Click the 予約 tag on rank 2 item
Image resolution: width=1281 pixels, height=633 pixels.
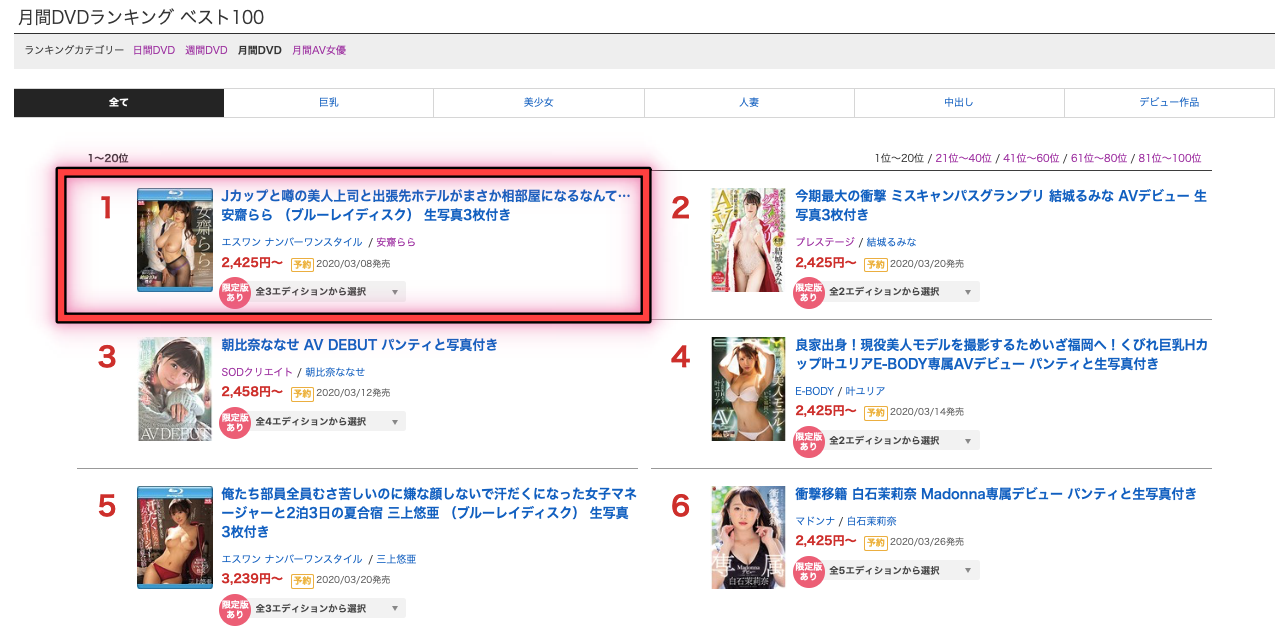(x=876, y=264)
